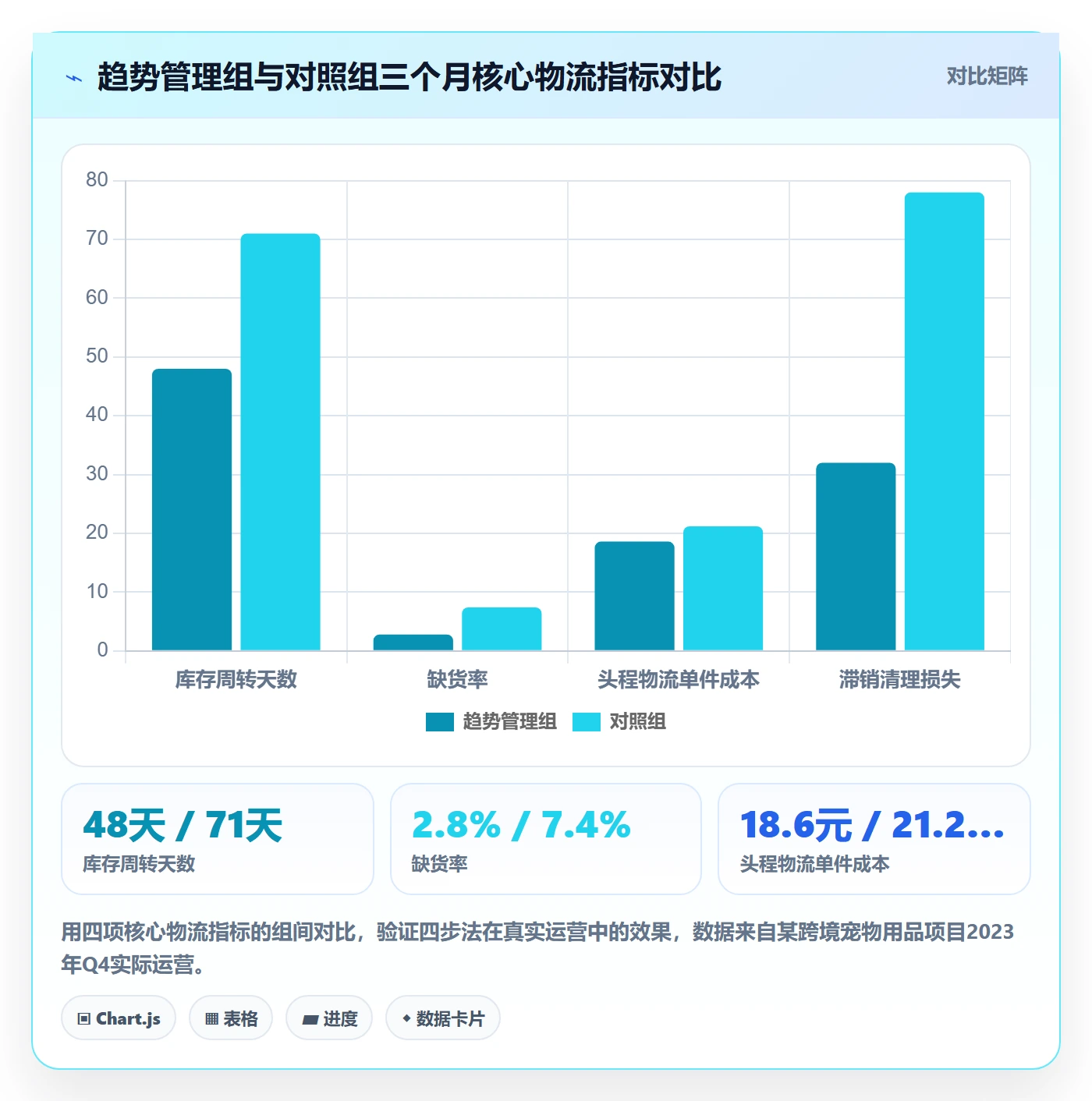Click the description paragraph starting 用四项核心物流指标

[537, 948]
